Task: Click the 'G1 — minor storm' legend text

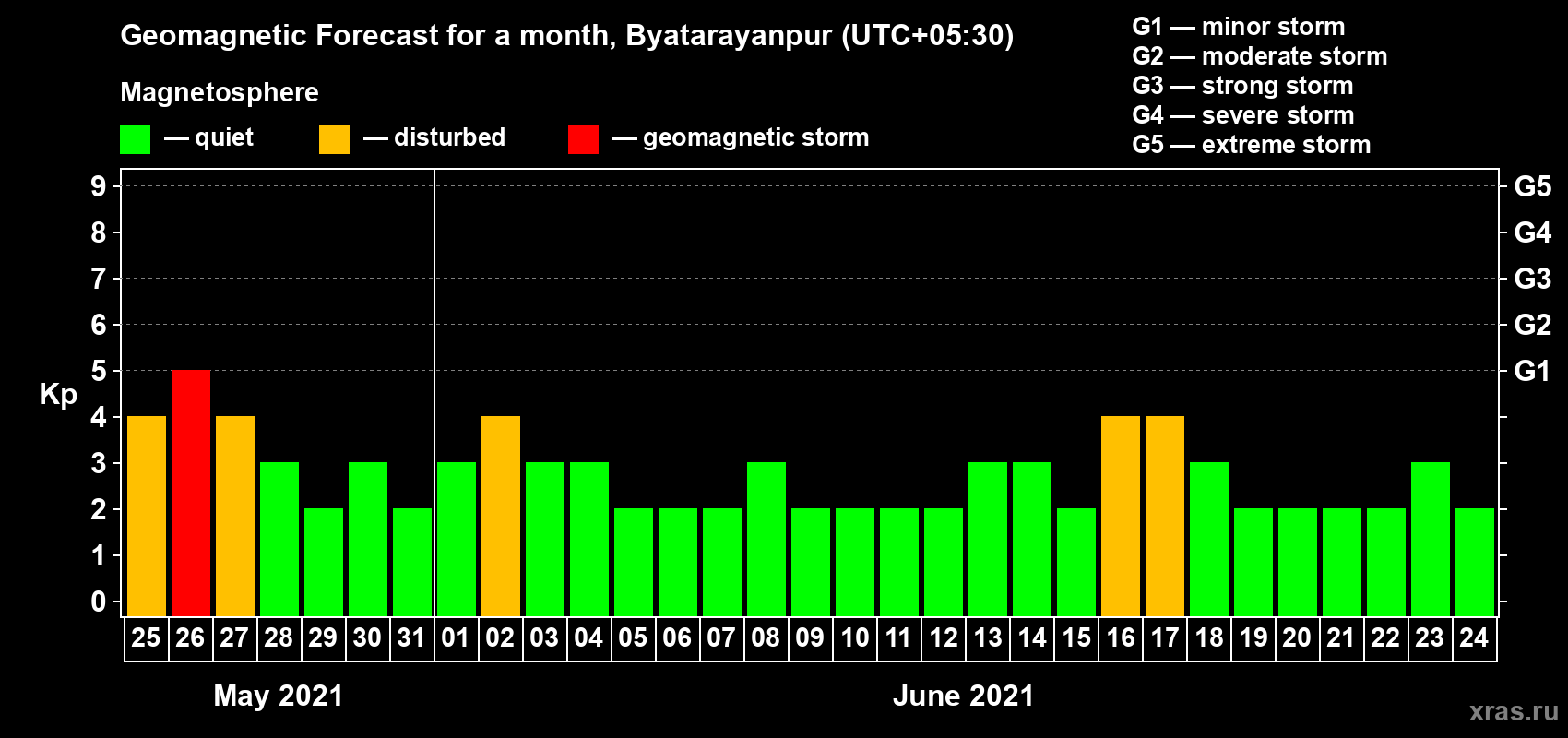Action: 1239,27
